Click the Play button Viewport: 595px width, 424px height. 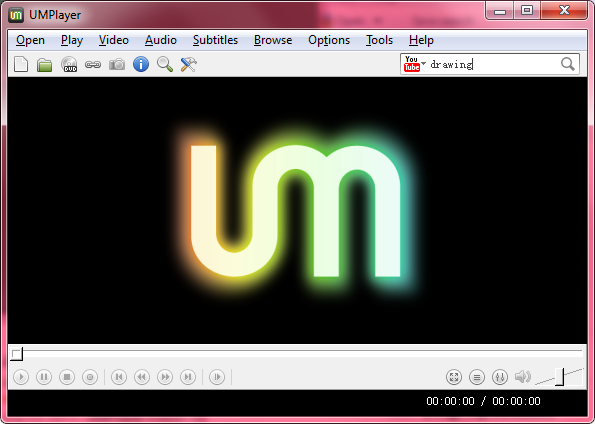click(x=21, y=377)
